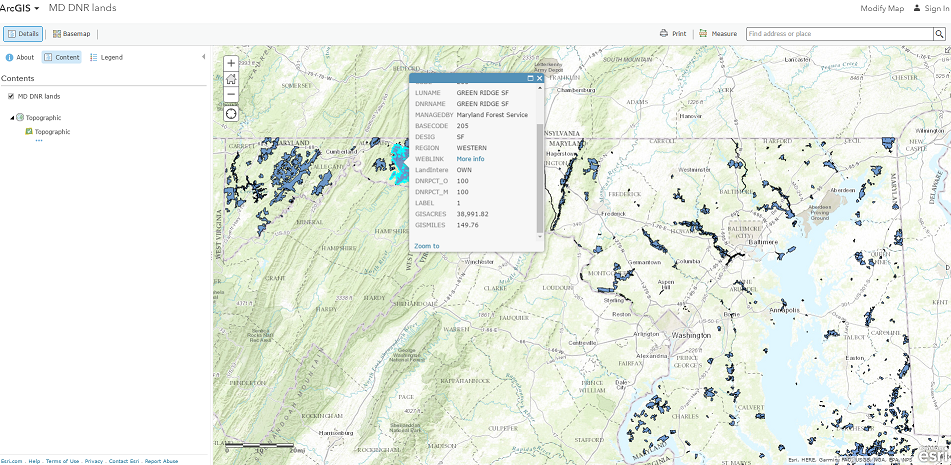Click the BASECODE value 205
The image size is (951, 465).
[x=462, y=125]
